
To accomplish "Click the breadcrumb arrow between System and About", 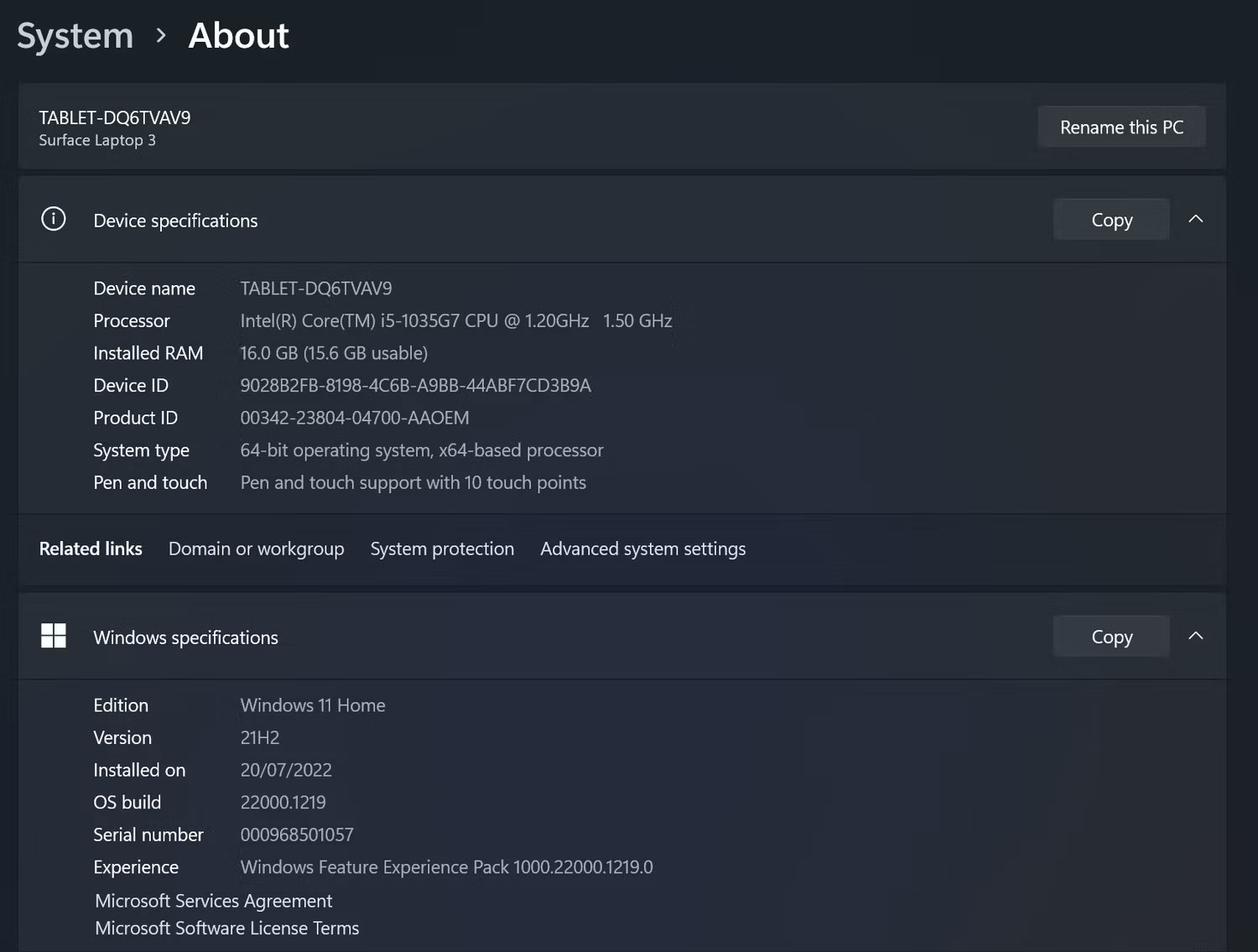I will pos(161,36).
